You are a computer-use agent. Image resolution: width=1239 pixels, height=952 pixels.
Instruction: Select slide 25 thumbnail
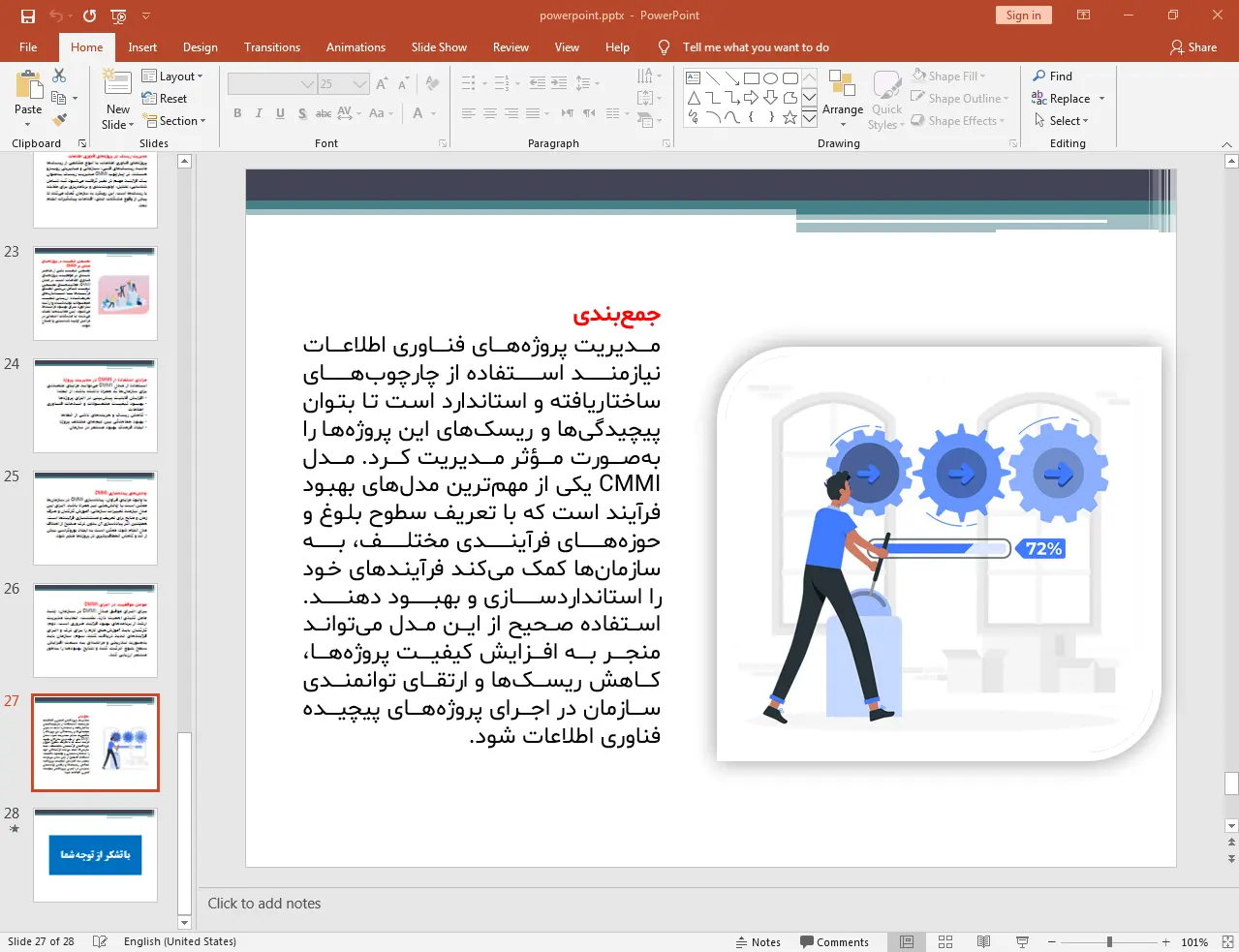coord(95,518)
